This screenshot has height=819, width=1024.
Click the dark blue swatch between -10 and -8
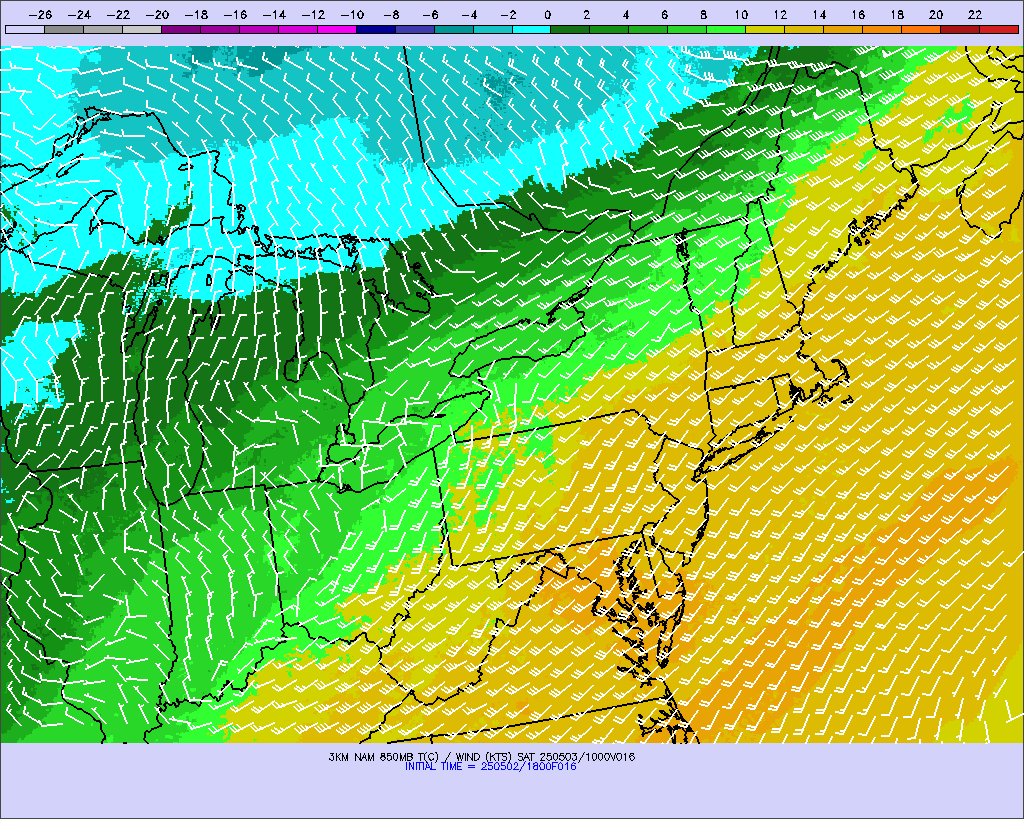[x=376, y=29]
